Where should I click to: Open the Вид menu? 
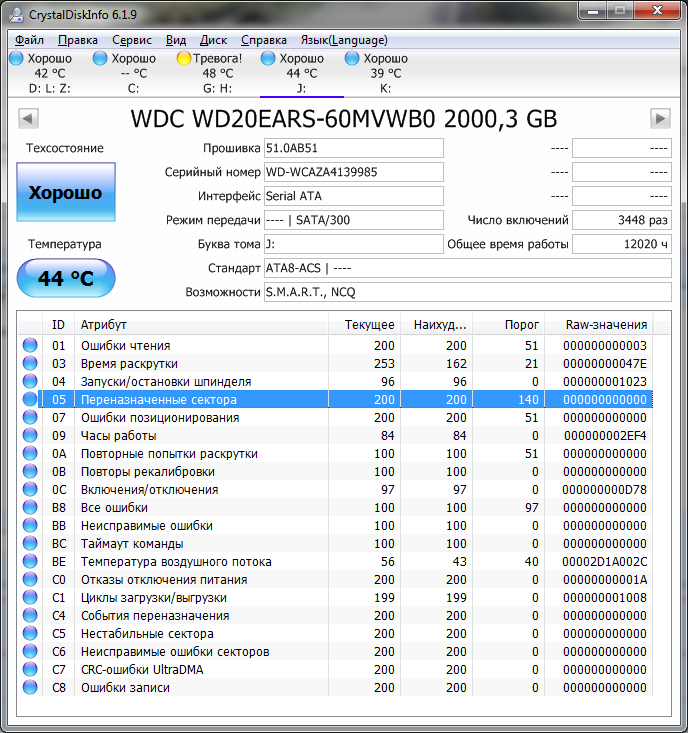pos(176,40)
